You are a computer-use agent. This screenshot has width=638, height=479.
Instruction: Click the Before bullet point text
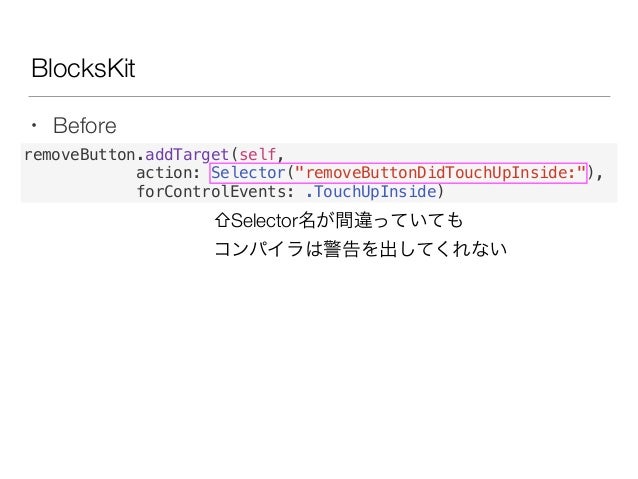point(85,125)
